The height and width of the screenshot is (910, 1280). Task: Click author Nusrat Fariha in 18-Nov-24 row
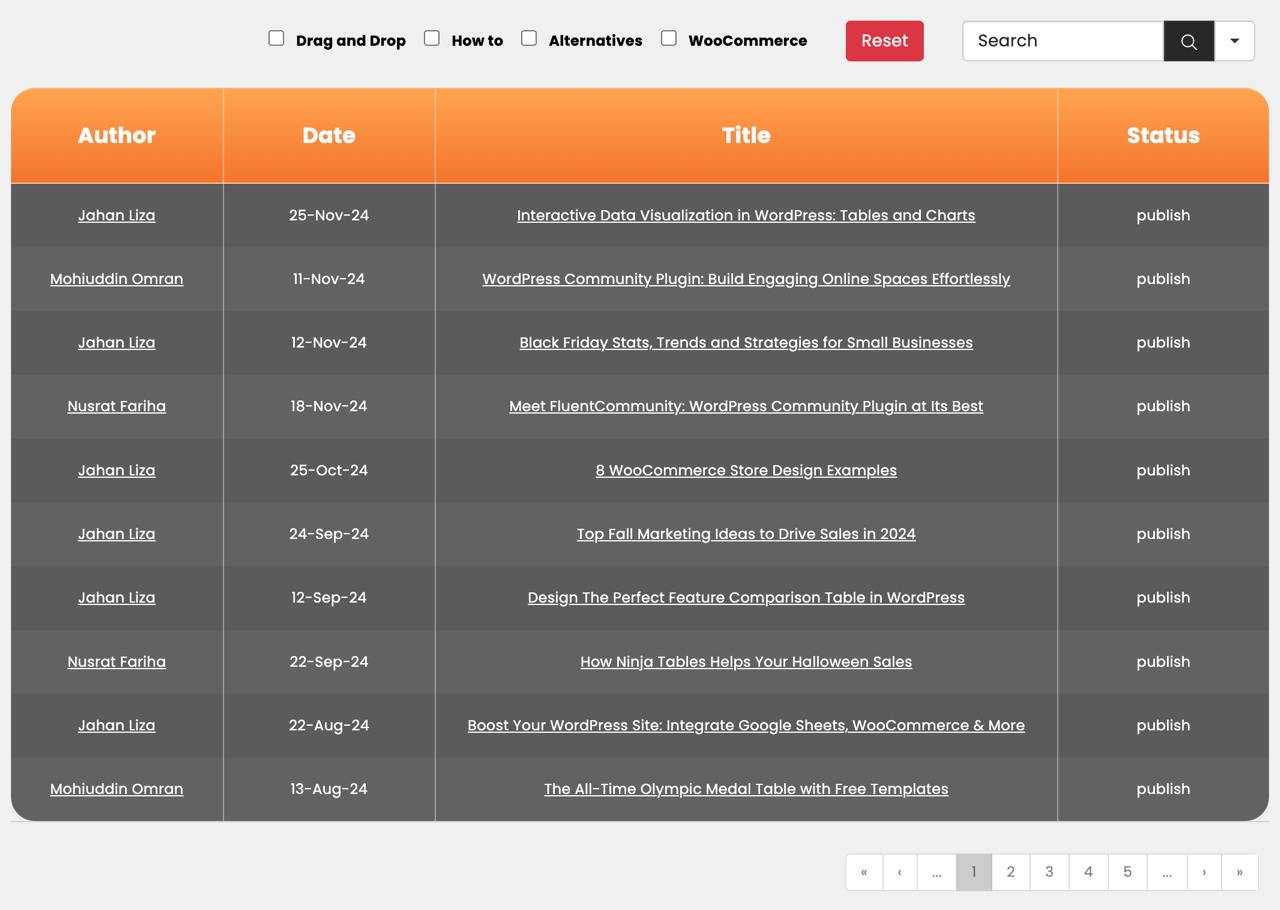pos(117,406)
